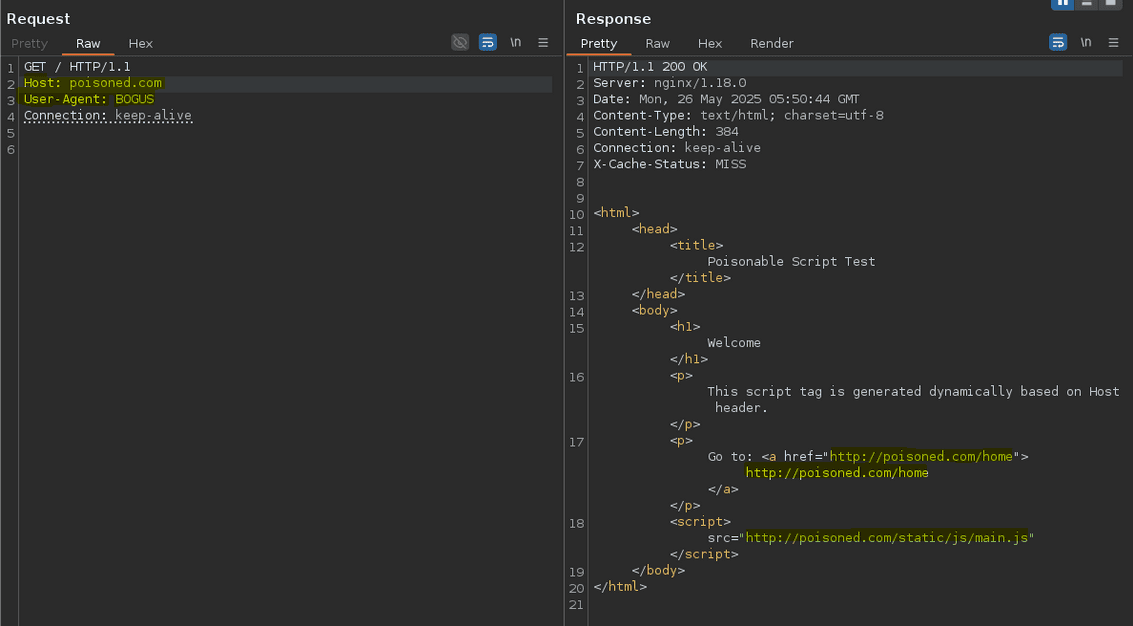Toggle \n non-printable characters in Request panel
The image size is (1133, 626).
pyautogui.click(x=515, y=42)
